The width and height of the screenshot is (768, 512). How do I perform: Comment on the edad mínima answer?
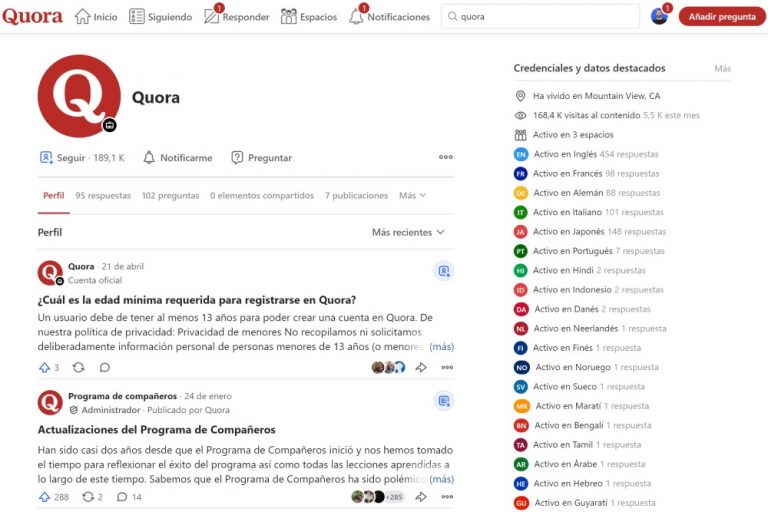coord(104,367)
